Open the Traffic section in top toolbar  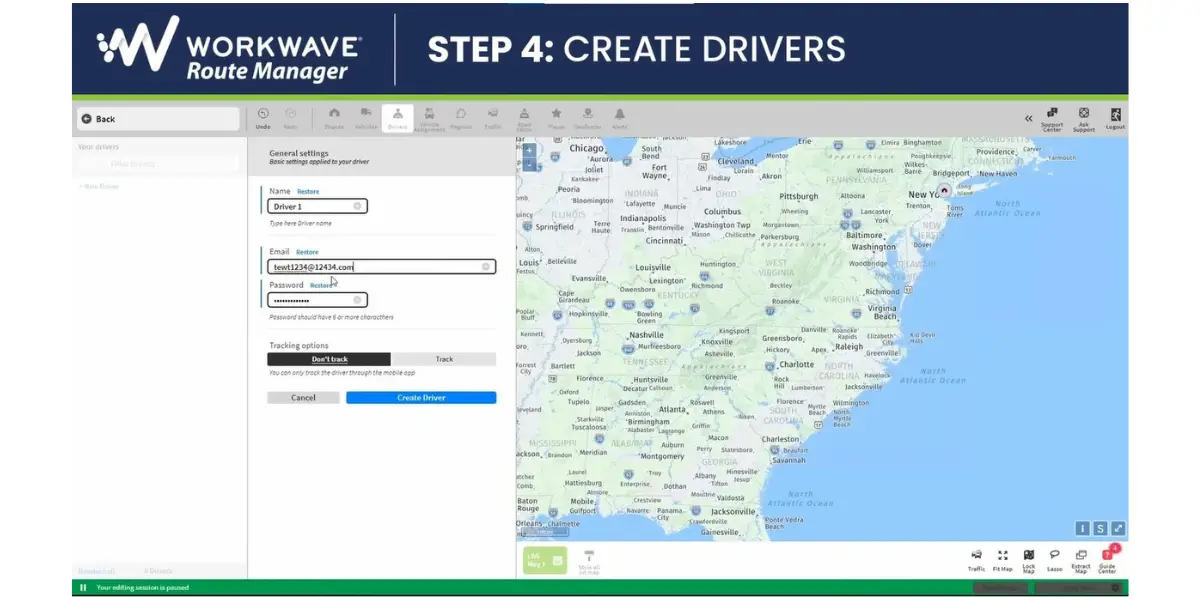click(493, 118)
